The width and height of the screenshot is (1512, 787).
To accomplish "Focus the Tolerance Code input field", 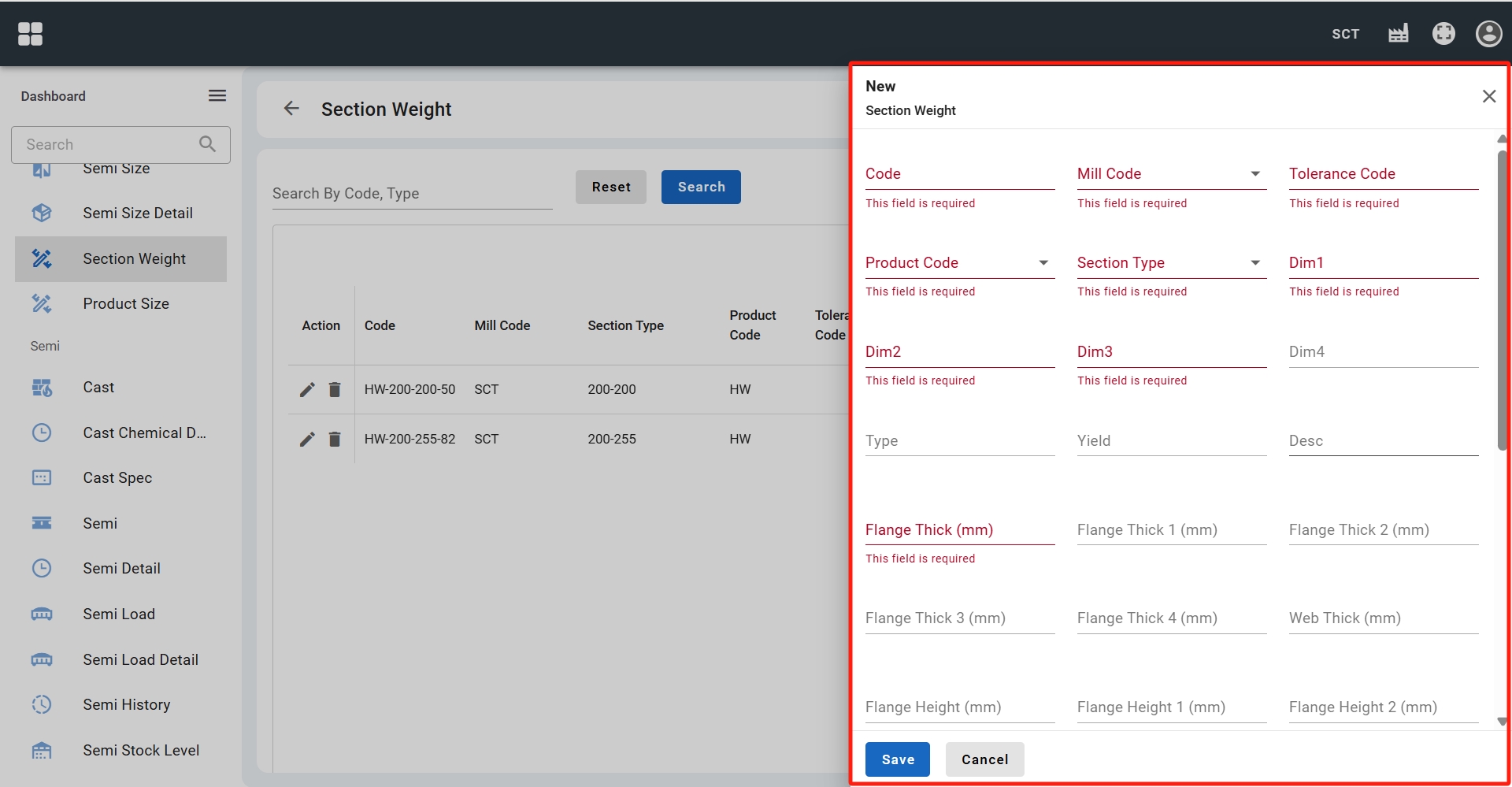I will tap(1383, 174).
